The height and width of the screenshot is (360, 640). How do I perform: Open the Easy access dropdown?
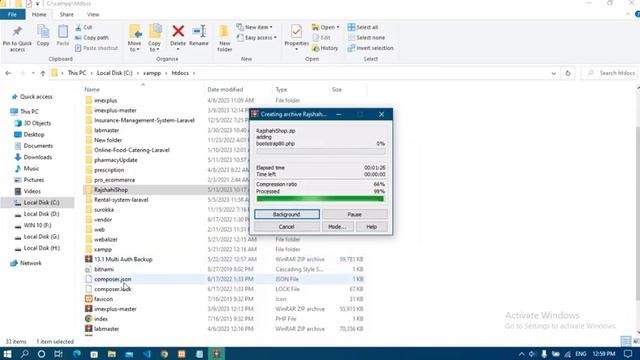click(x=257, y=38)
